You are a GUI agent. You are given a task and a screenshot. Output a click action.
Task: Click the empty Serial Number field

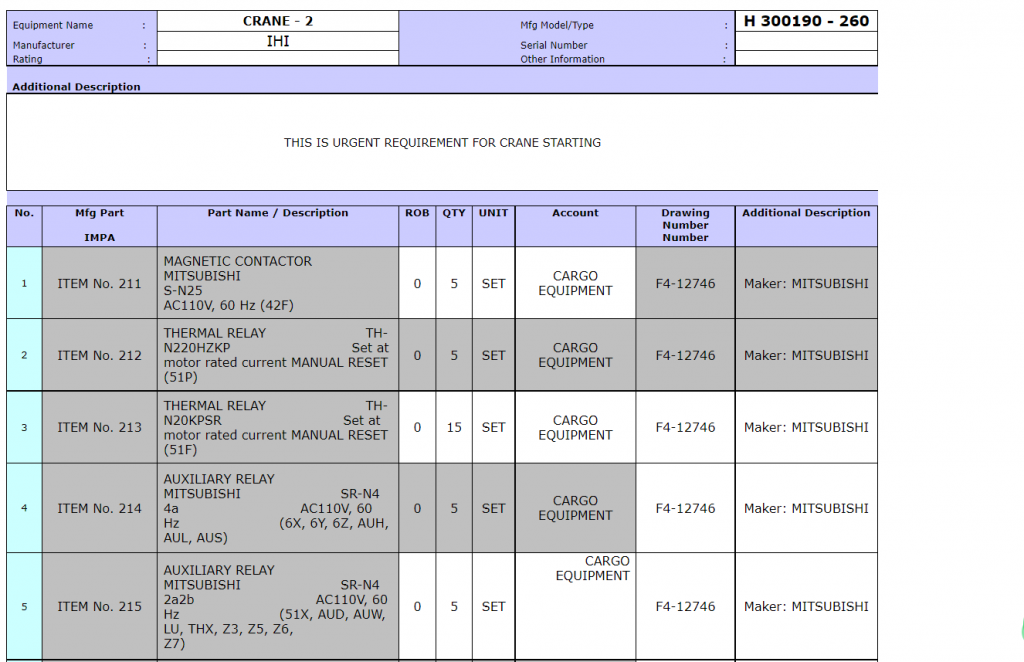pyautogui.click(x=806, y=44)
